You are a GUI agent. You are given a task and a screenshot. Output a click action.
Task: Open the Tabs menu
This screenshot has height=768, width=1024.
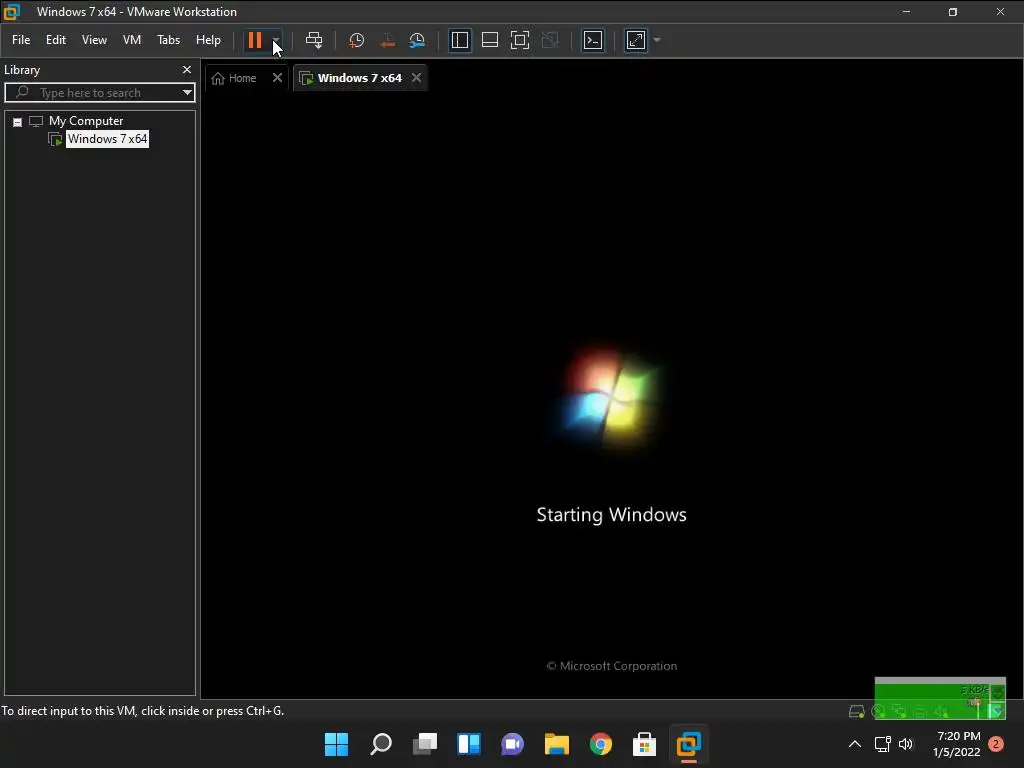[168, 40]
